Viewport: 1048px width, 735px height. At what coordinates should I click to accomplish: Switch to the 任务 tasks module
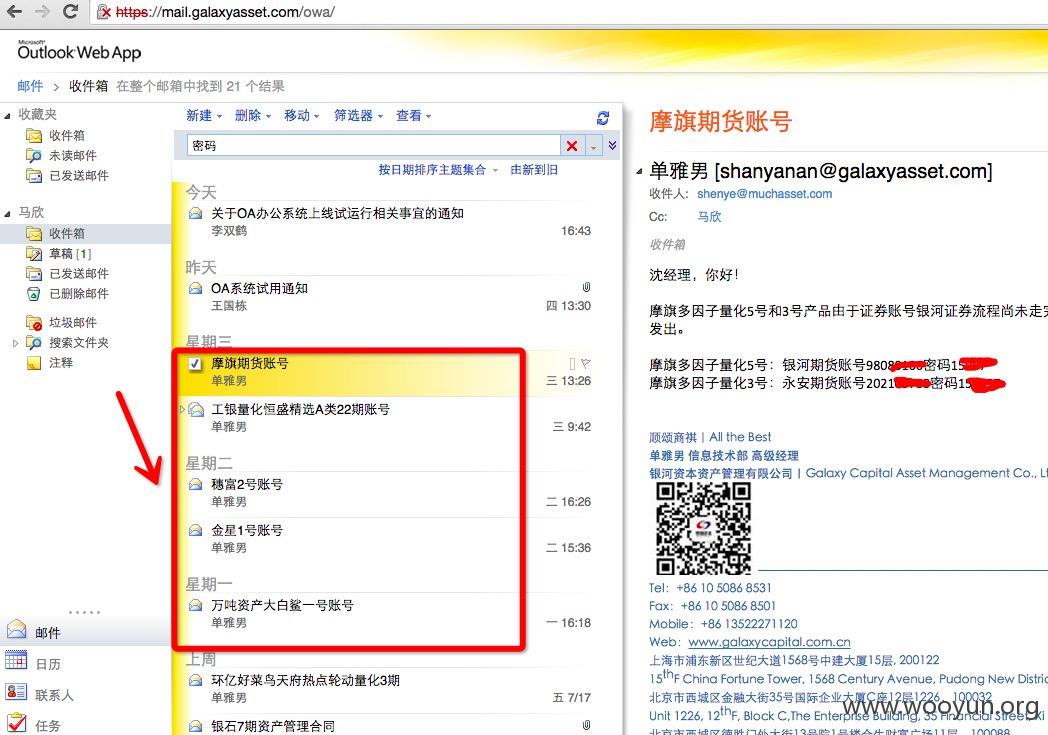coord(86,724)
